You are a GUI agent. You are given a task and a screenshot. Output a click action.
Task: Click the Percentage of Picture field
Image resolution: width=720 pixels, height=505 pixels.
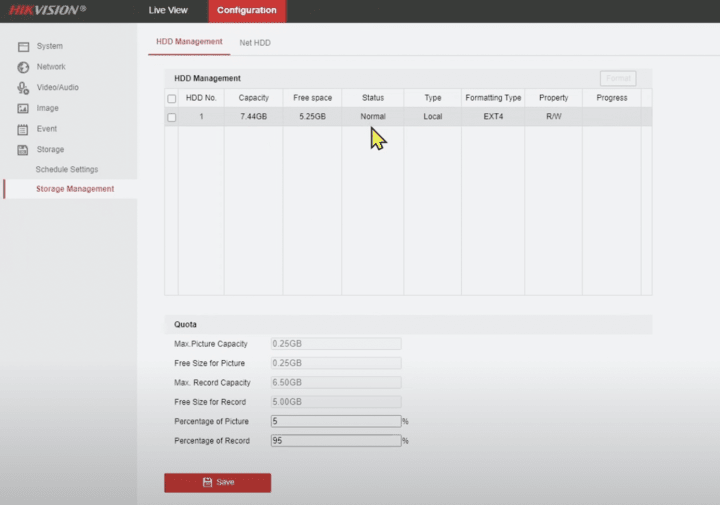pyautogui.click(x=335, y=421)
